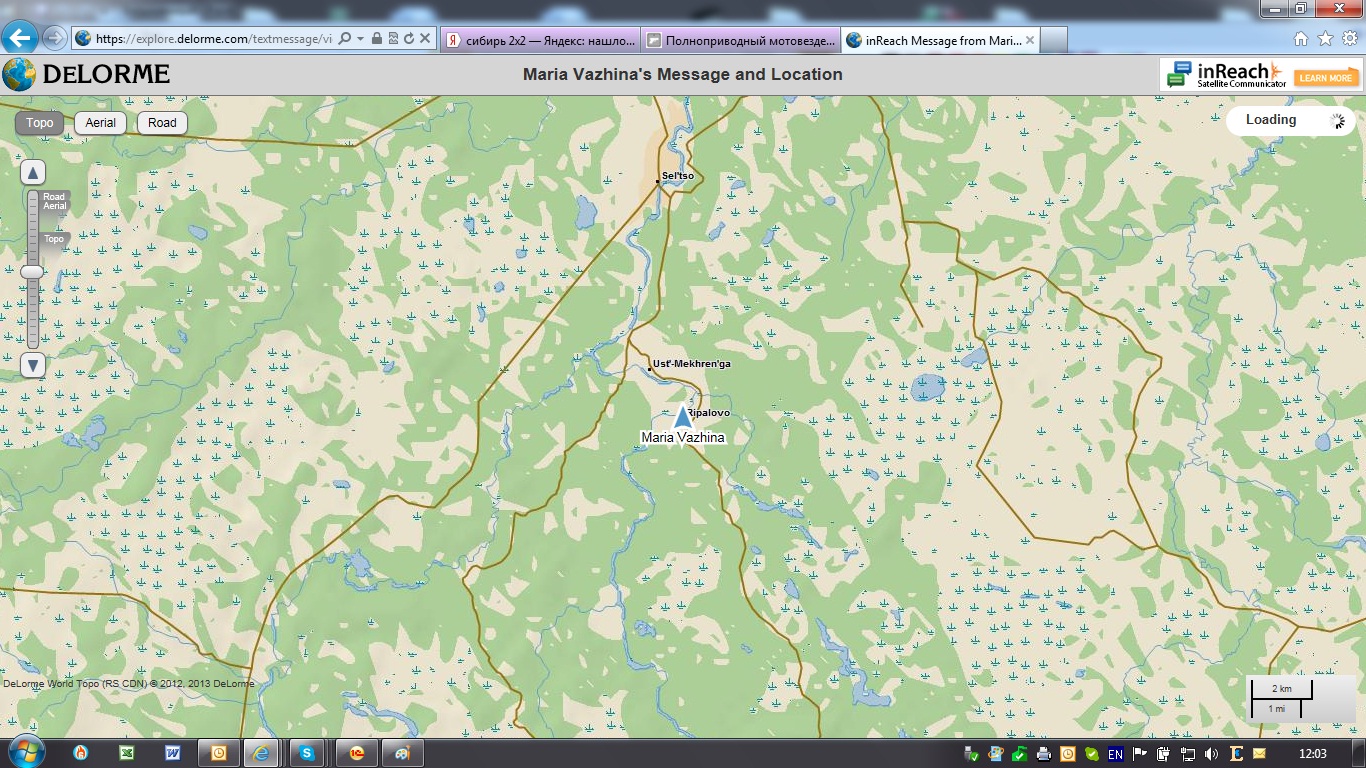Viewport: 1366px width, 768px height.
Task: Open Skype from the taskbar
Action: pos(307,753)
